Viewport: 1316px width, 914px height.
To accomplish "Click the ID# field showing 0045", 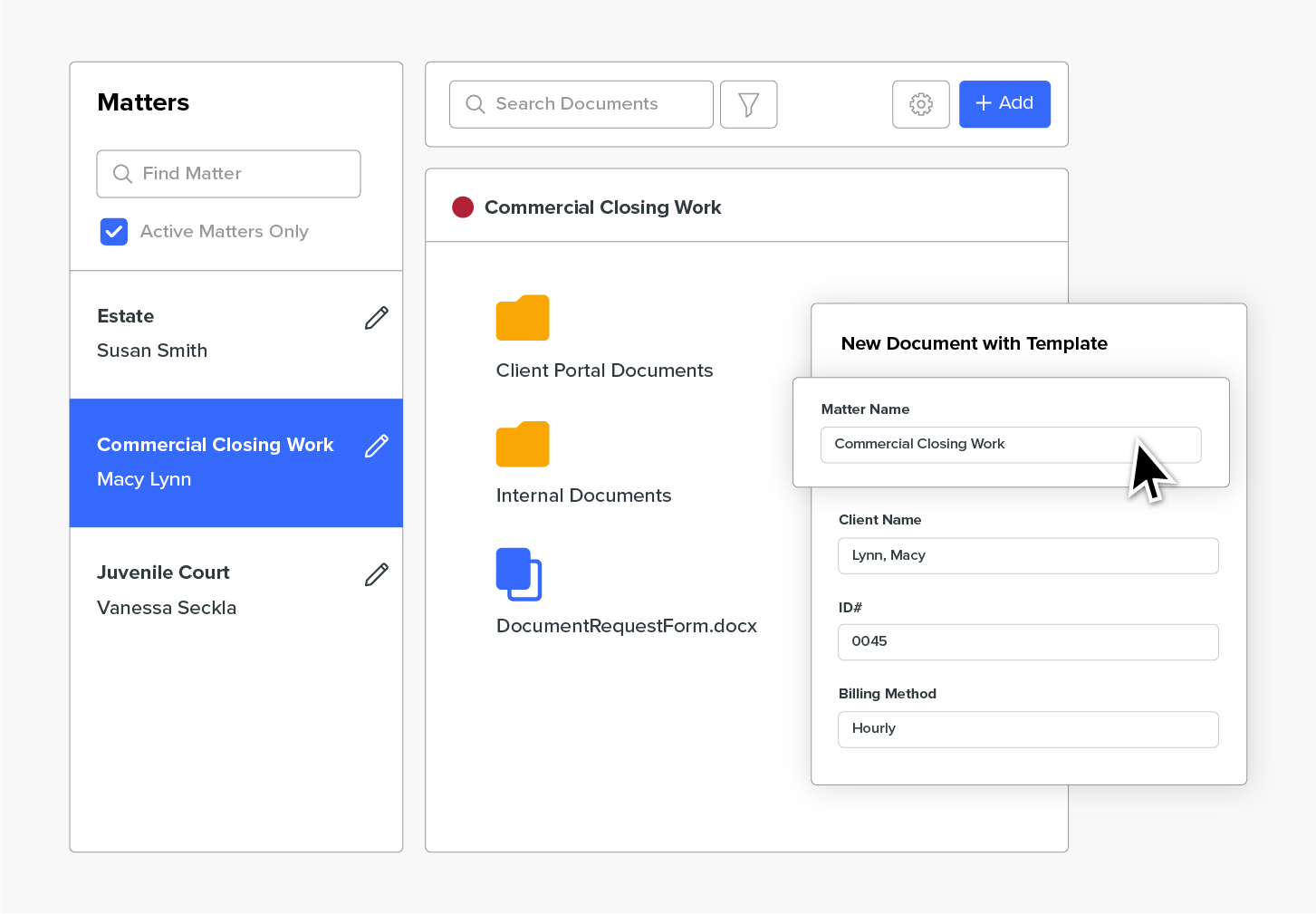I will (1028, 642).
